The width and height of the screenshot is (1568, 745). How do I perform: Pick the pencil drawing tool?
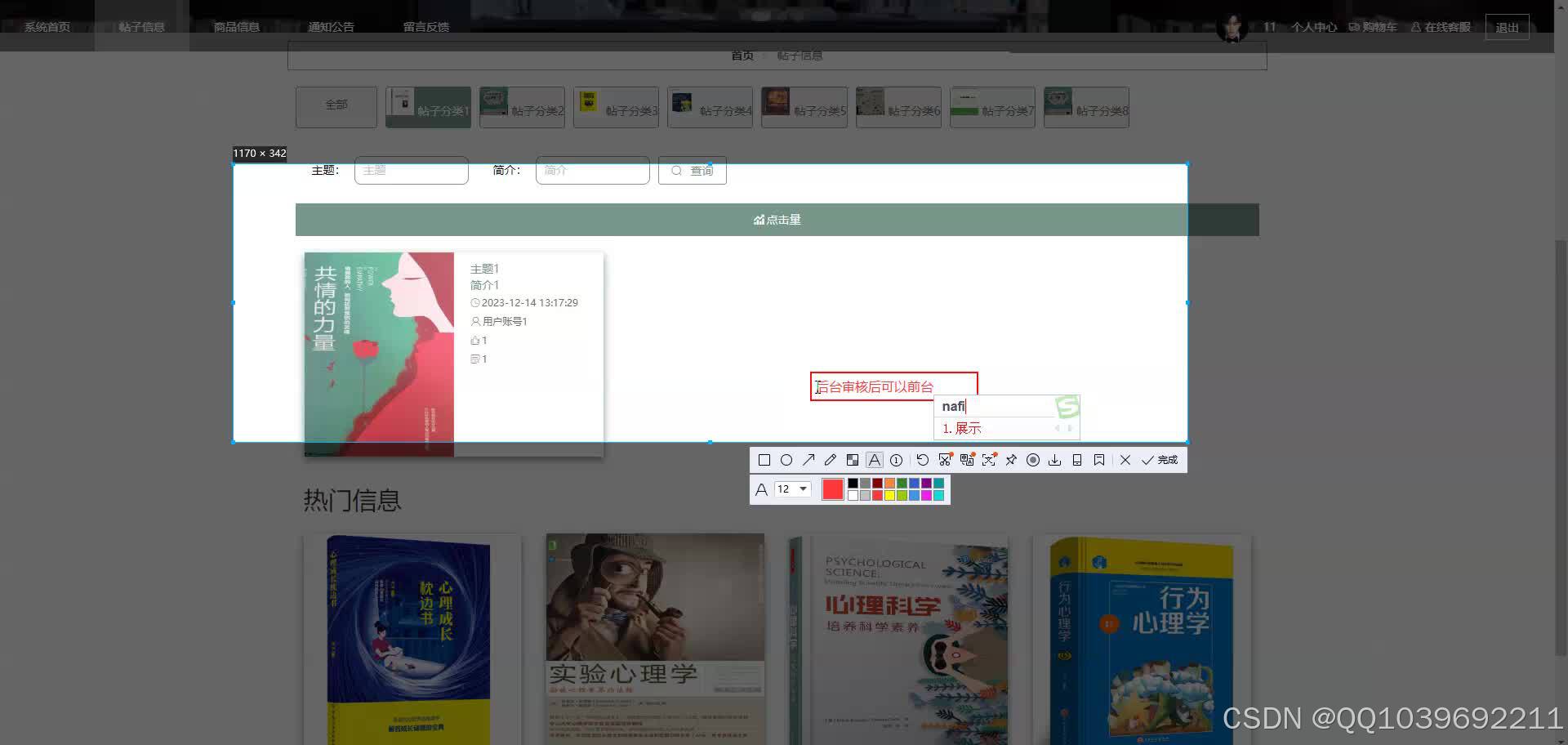pyautogui.click(x=831, y=459)
